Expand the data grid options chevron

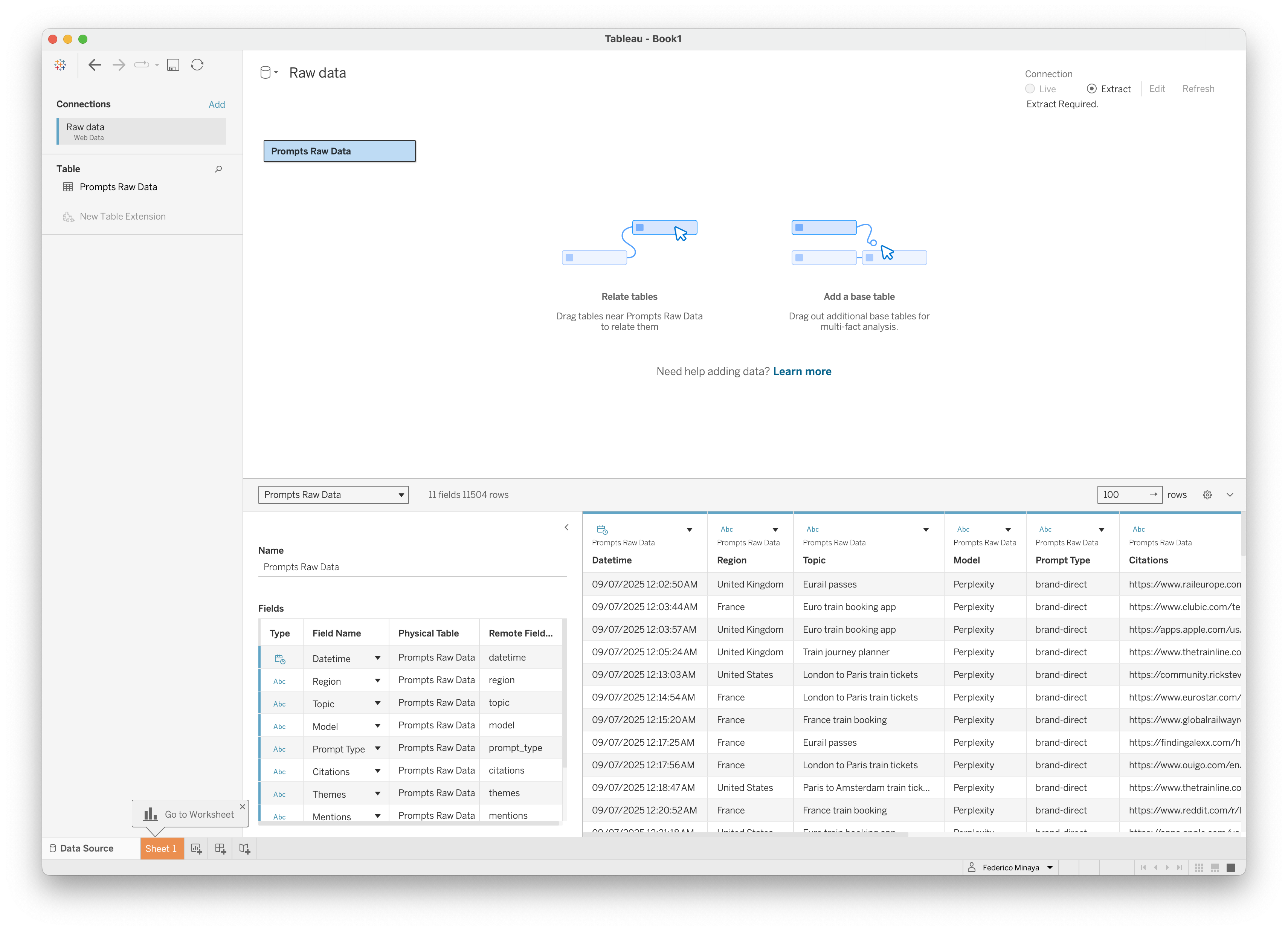[1230, 495]
